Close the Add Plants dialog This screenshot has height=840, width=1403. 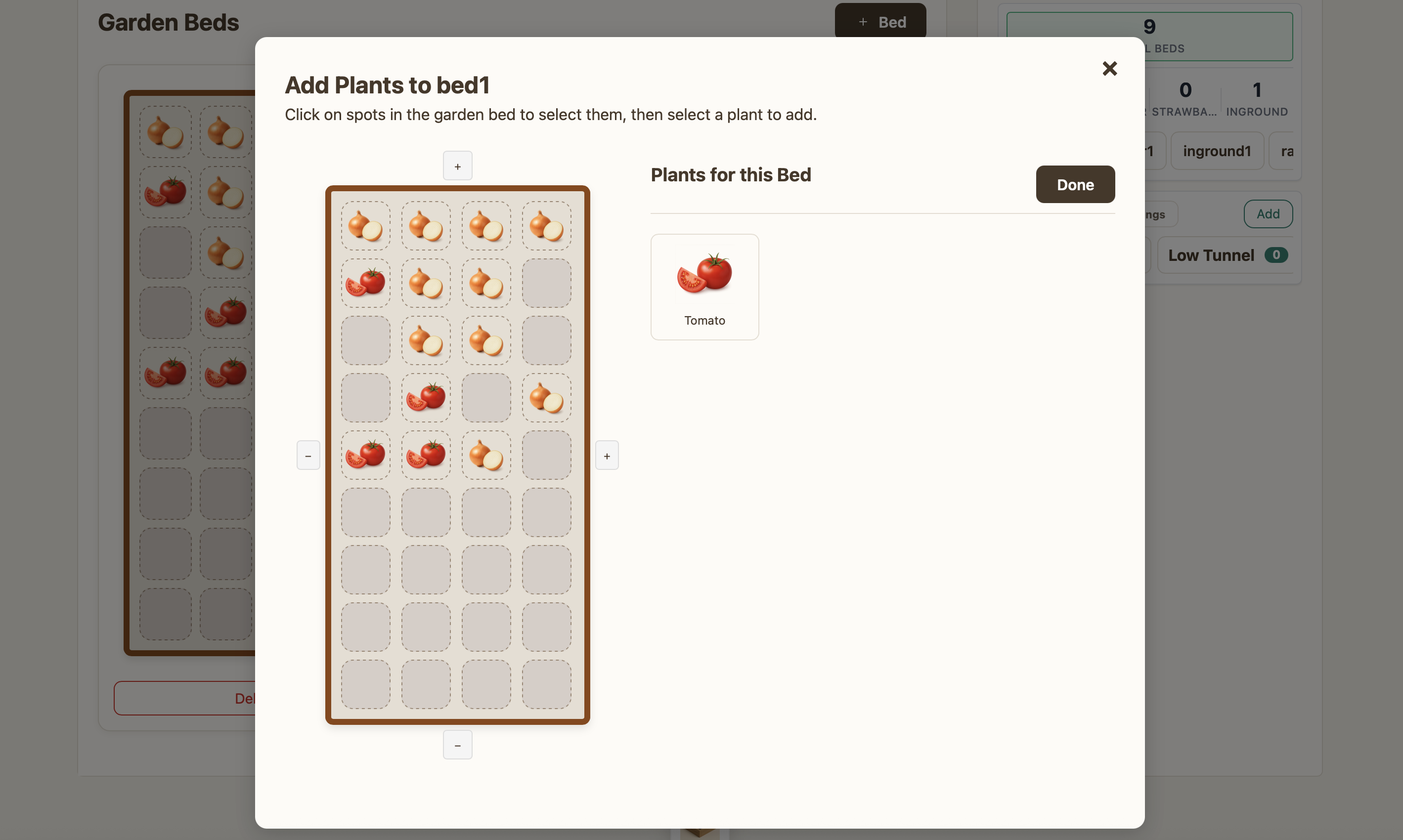click(1109, 69)
